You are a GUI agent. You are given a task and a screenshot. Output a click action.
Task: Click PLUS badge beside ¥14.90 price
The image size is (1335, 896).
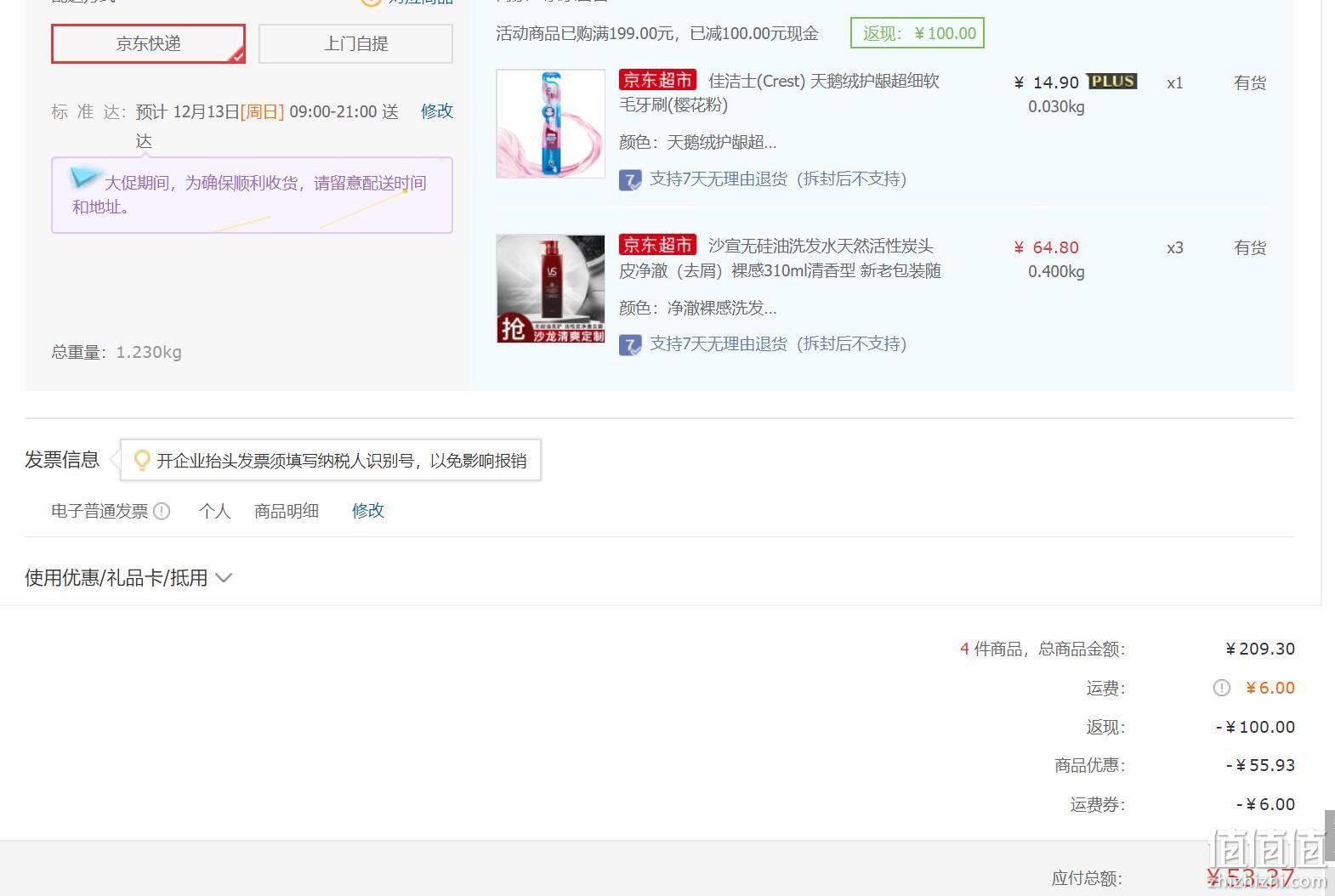pyautogui.click(x=1112, y=82)
